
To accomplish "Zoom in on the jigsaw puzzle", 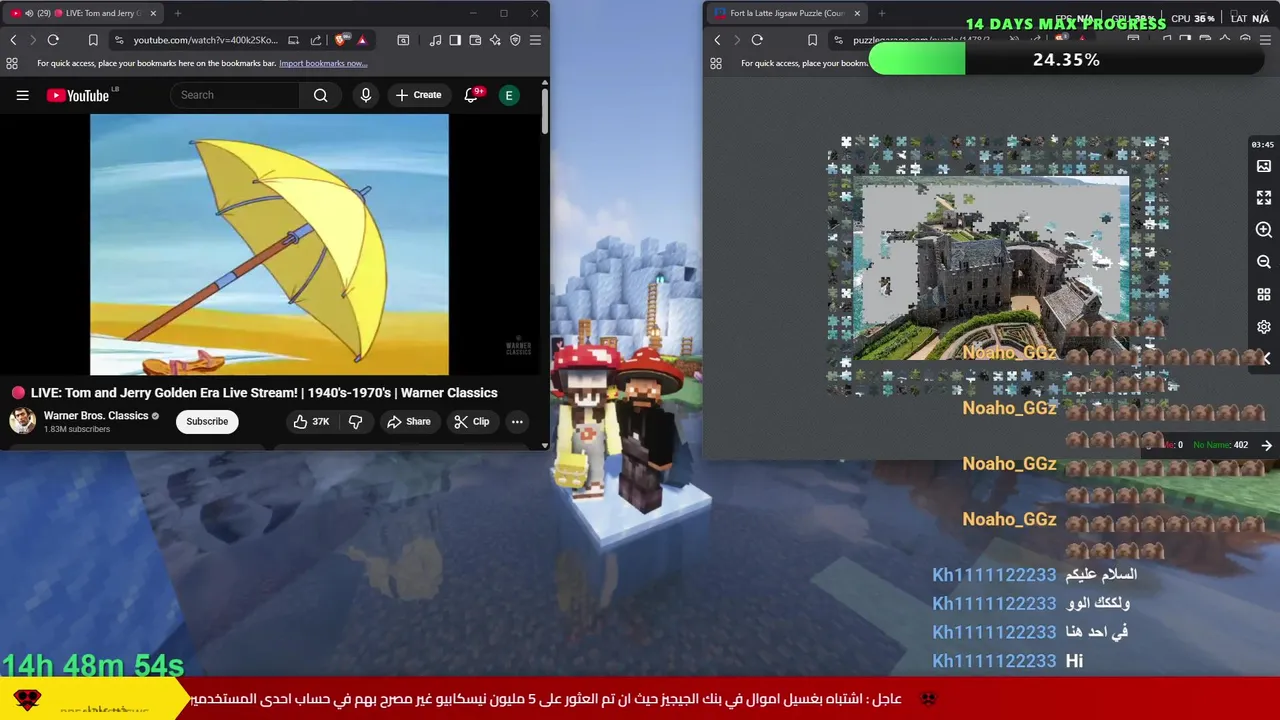I will pos(1264,230).
